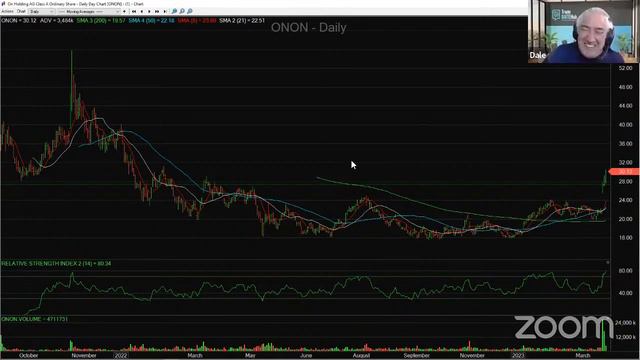Step chart back one bar
Viewport: 640px width, 360px height.
pos(142,11)
